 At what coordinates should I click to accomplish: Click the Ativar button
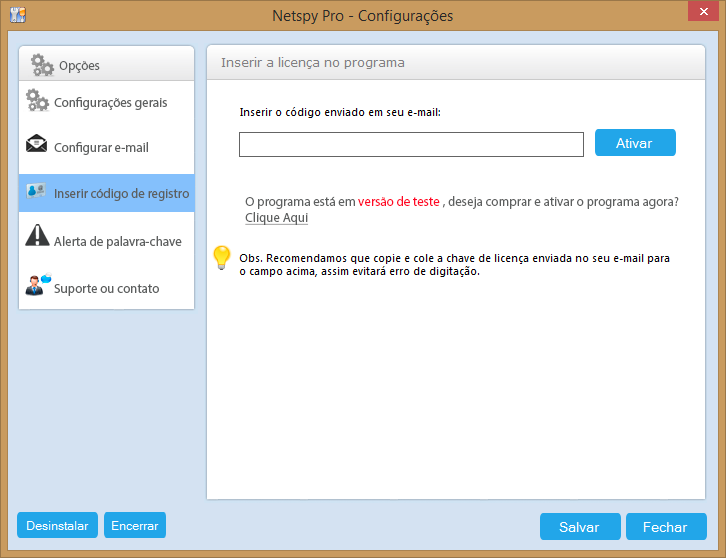[x=635, y=143]
